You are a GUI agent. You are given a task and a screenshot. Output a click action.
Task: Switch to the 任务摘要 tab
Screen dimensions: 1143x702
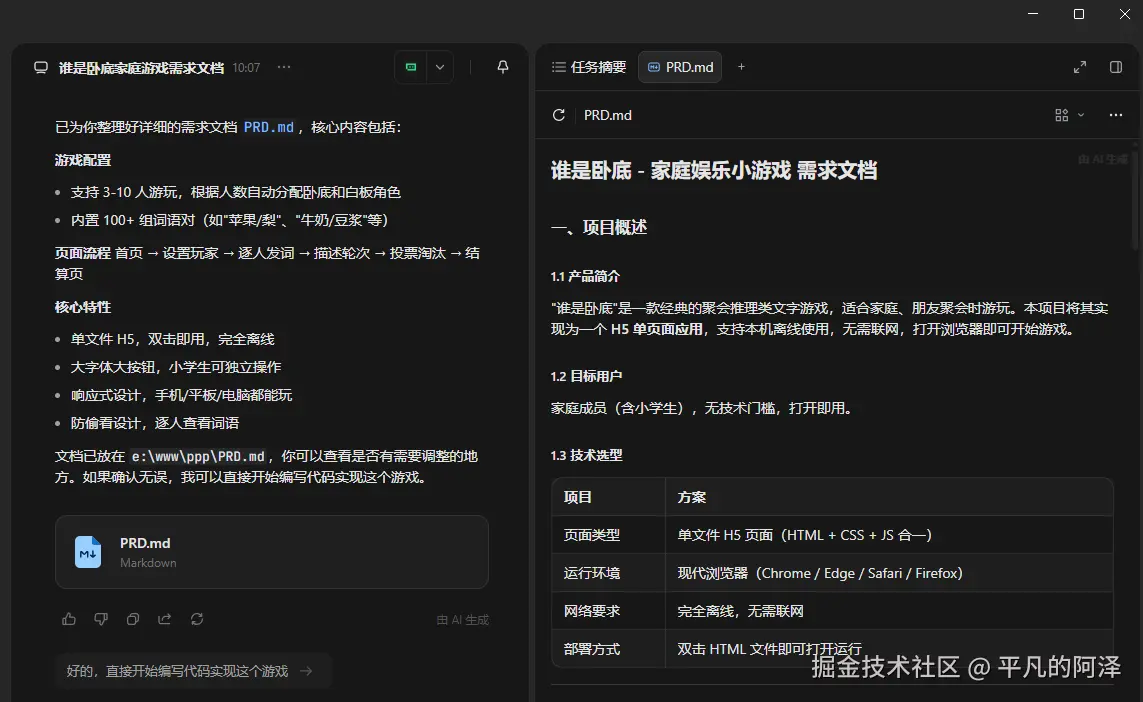589,67
